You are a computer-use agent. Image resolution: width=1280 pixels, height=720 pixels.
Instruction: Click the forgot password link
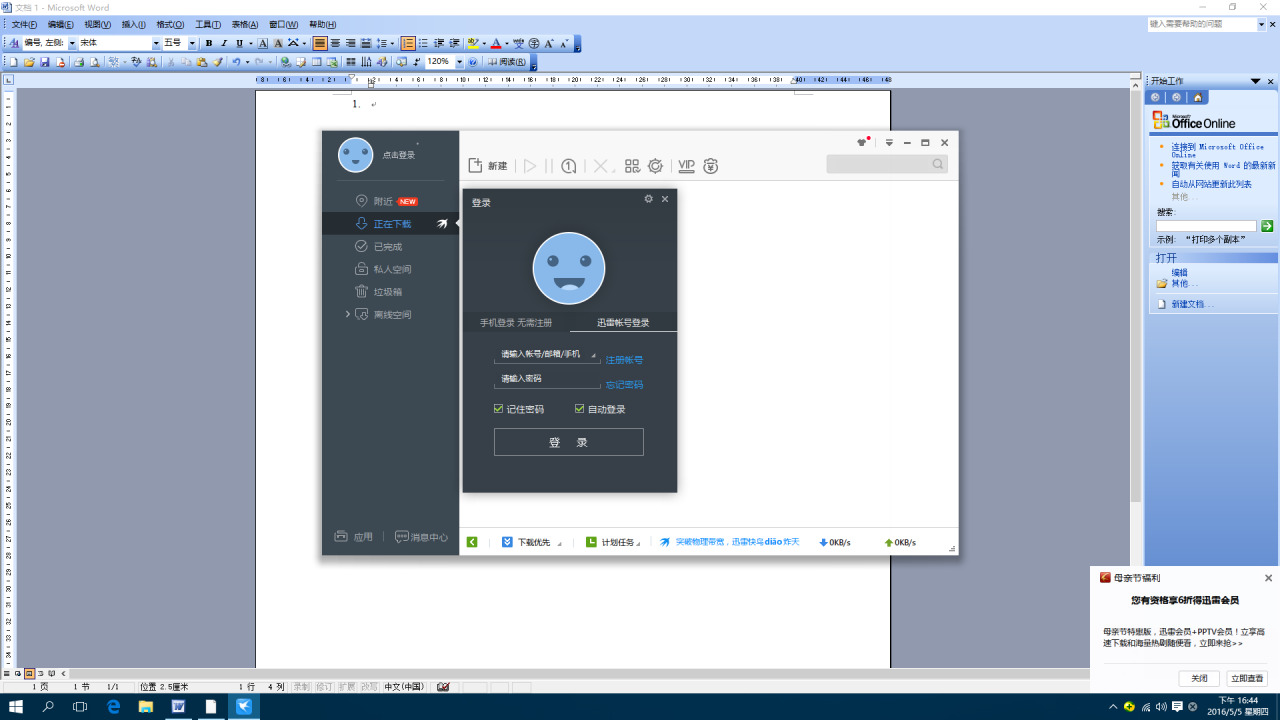click(x=624, y=385)
